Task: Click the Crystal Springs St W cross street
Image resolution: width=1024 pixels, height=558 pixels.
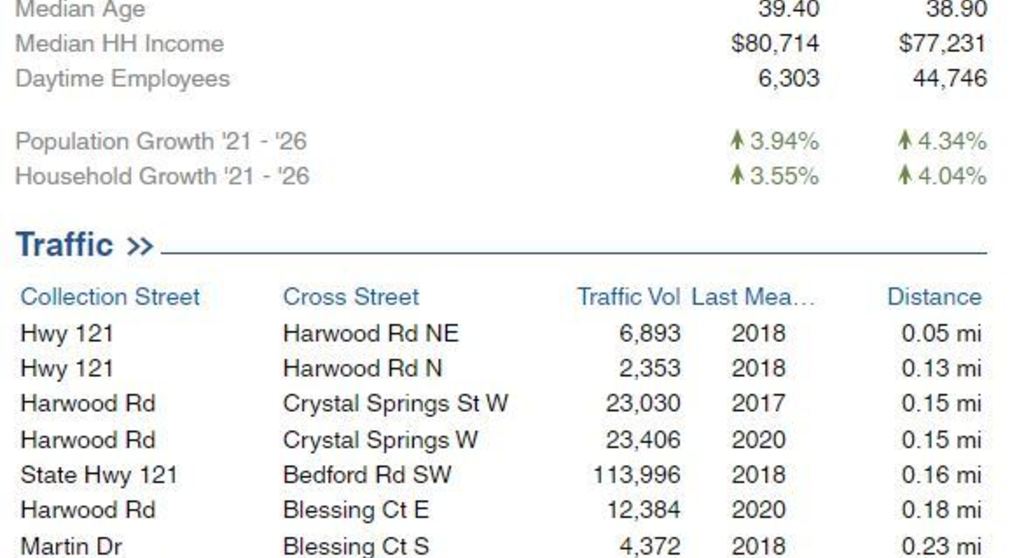Action: 395,404
